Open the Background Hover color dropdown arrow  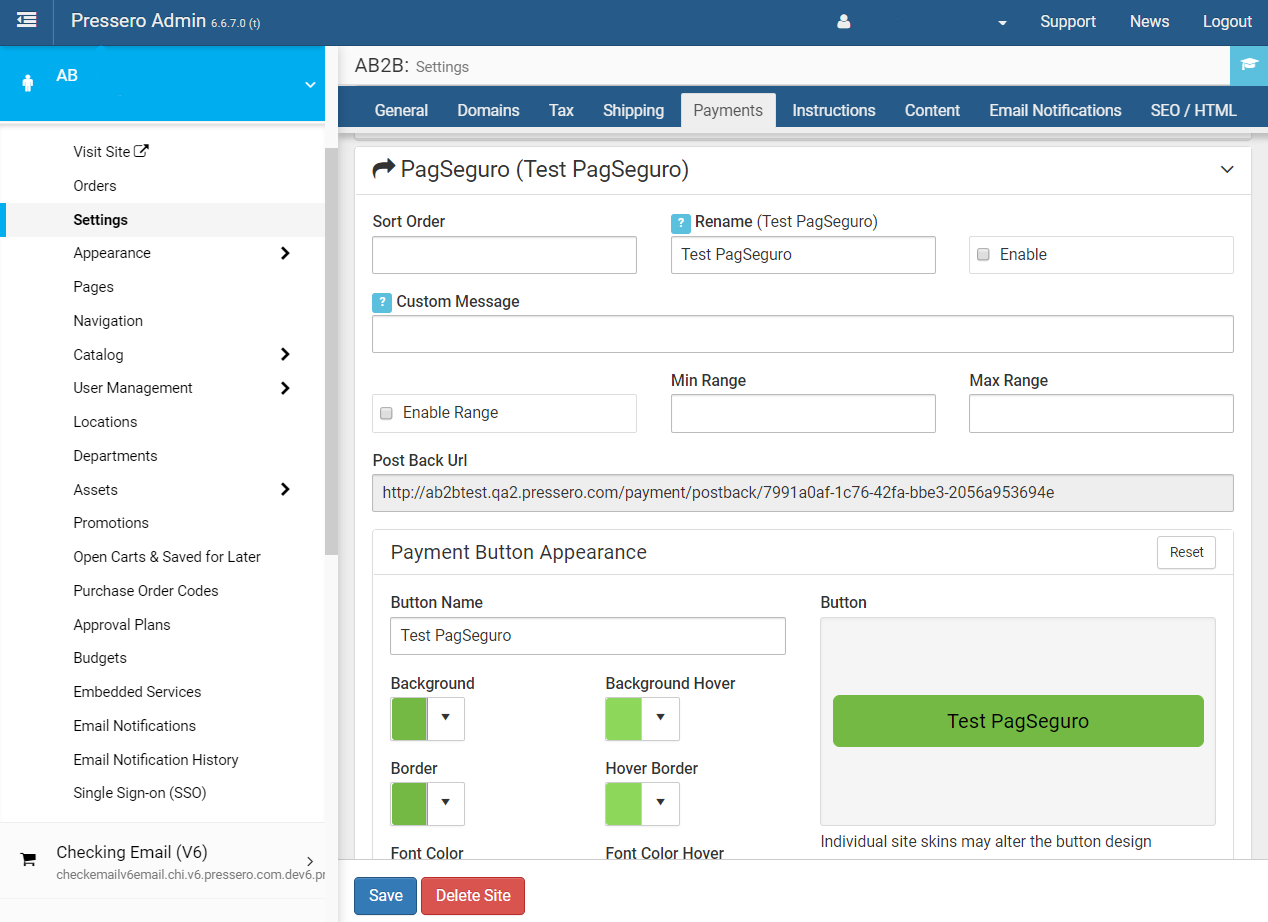click(661, 718)
